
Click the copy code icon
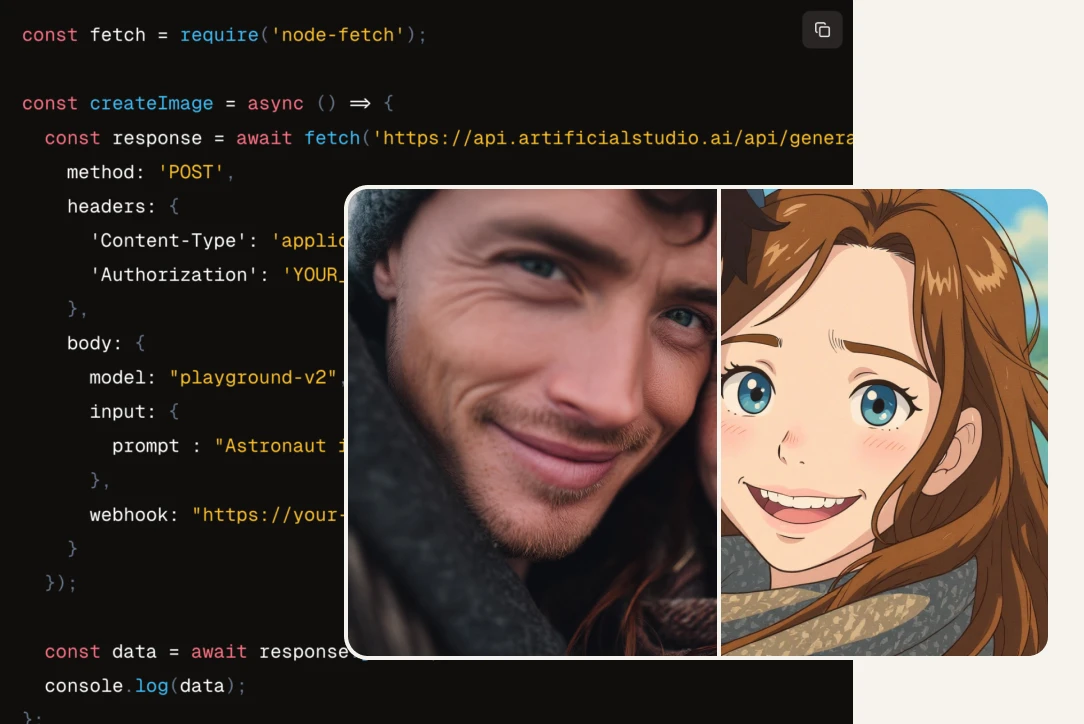pyautogui.click(x=822, y=30)
